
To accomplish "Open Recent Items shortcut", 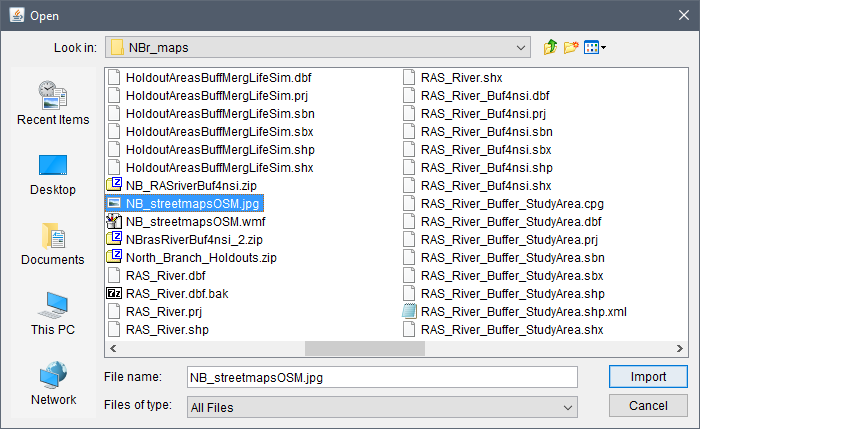I will point(53,103).
